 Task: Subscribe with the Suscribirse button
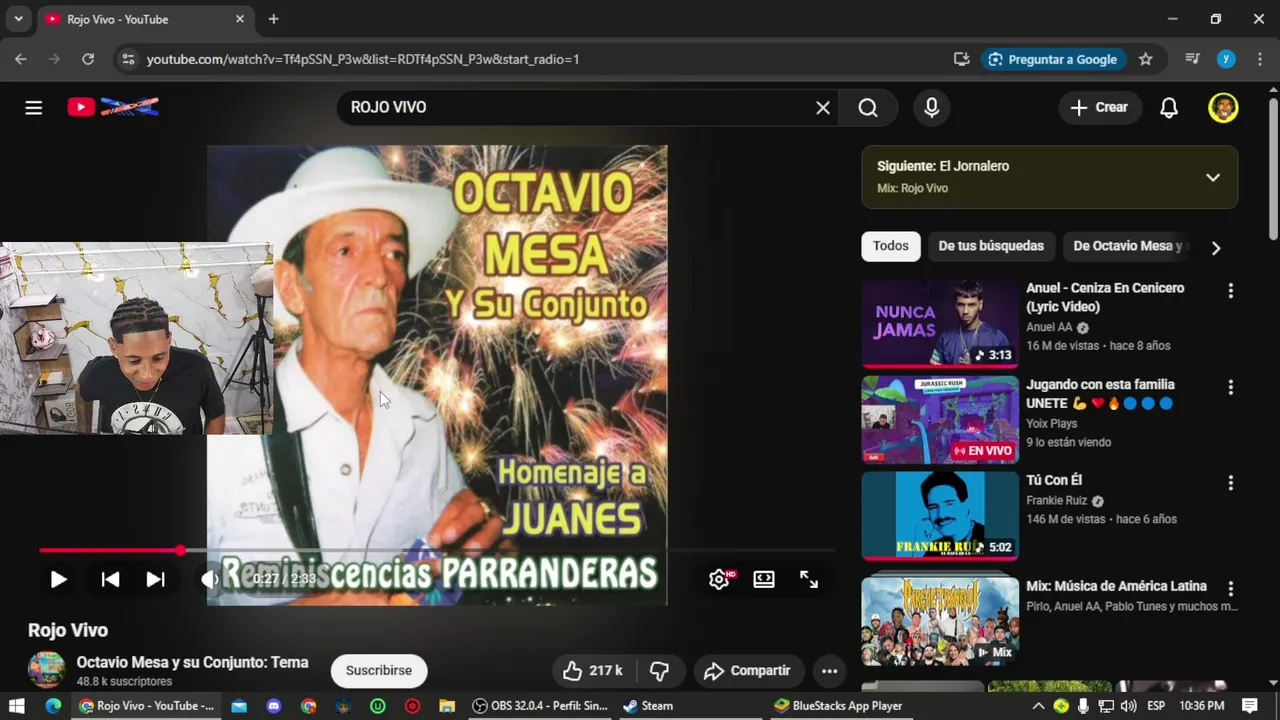[379, 671]
